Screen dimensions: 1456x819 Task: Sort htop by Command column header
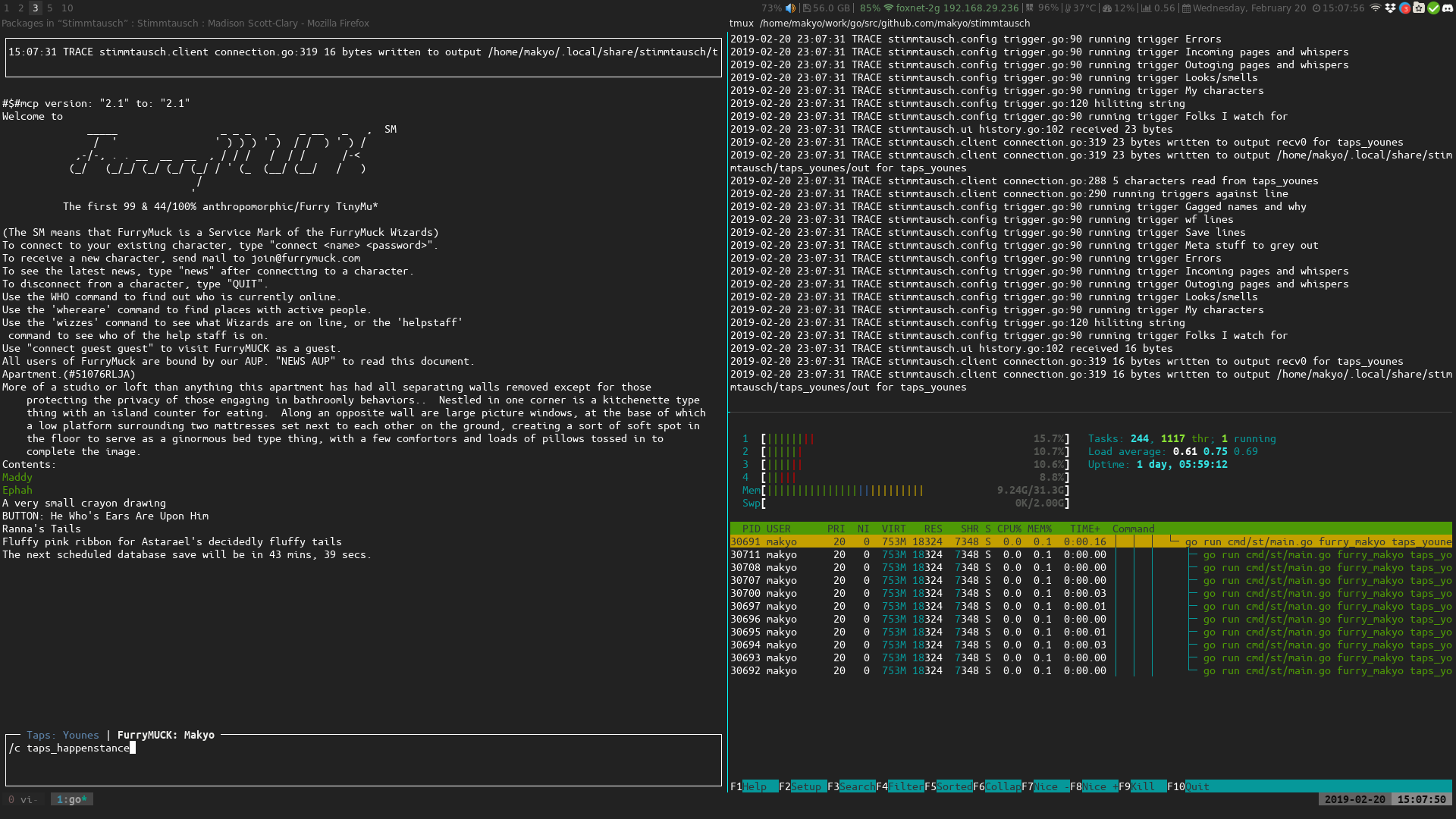click(1133, 529)
